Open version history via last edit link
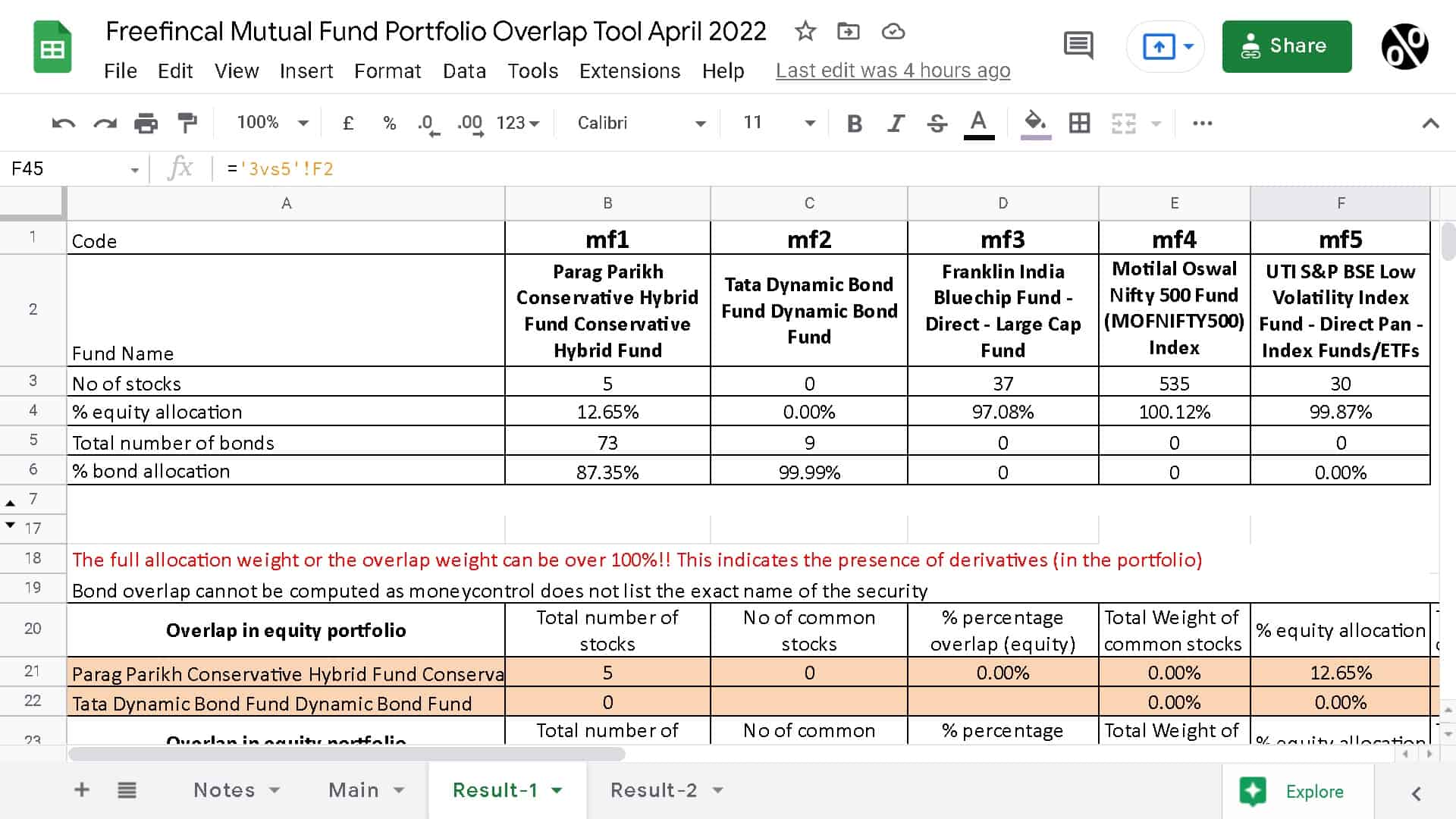This screenshot has height=819, width=1456. pos(893,70)
